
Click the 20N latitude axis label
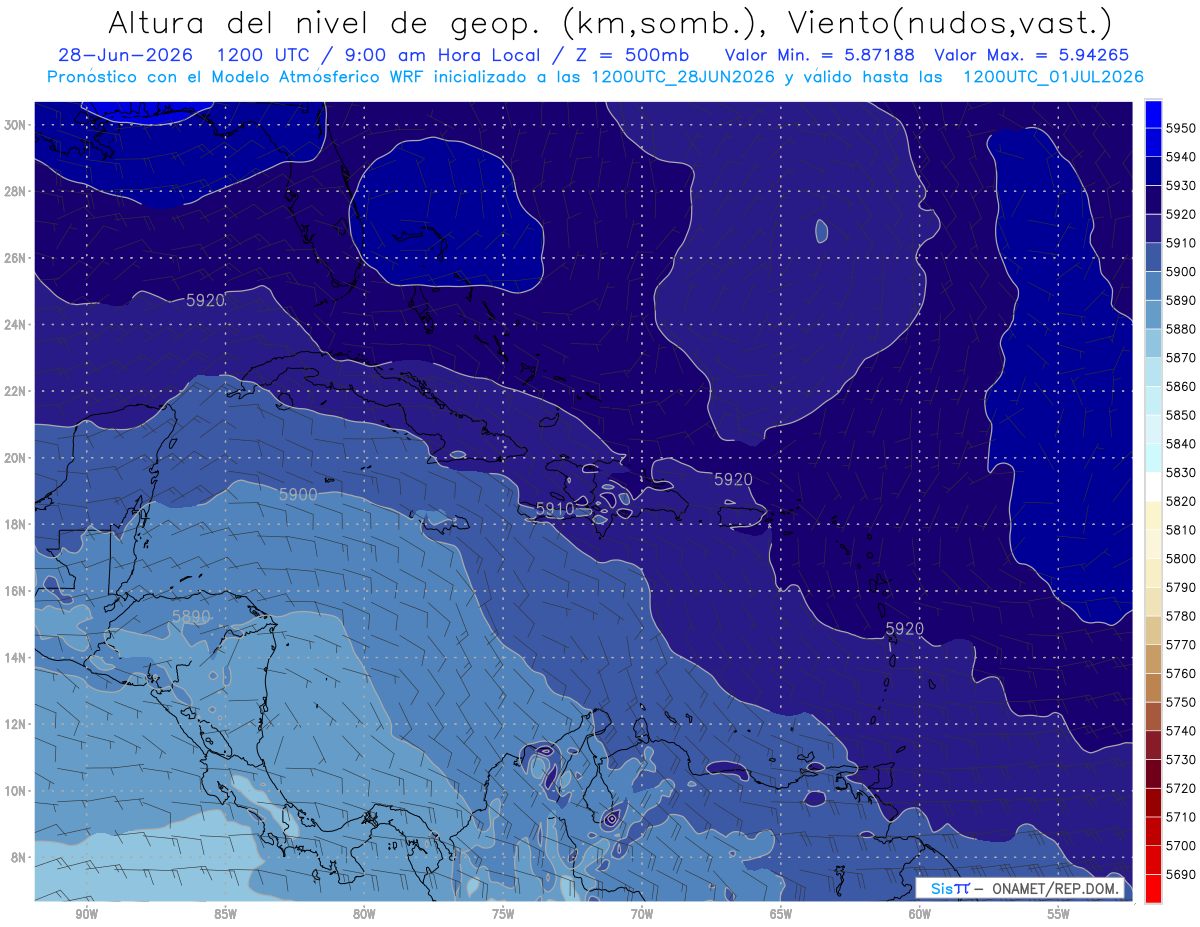point(15,458)
